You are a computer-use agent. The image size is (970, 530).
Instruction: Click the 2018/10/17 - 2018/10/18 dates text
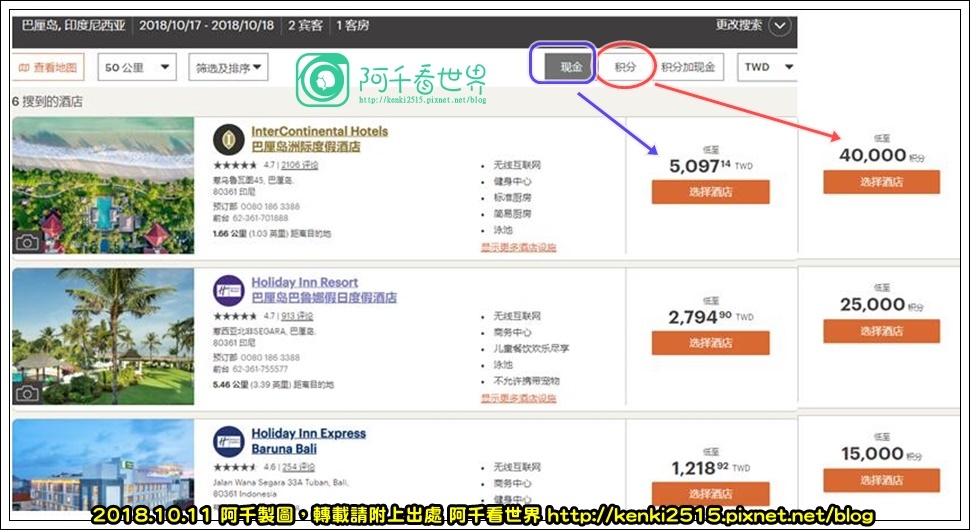pos(206,25)
